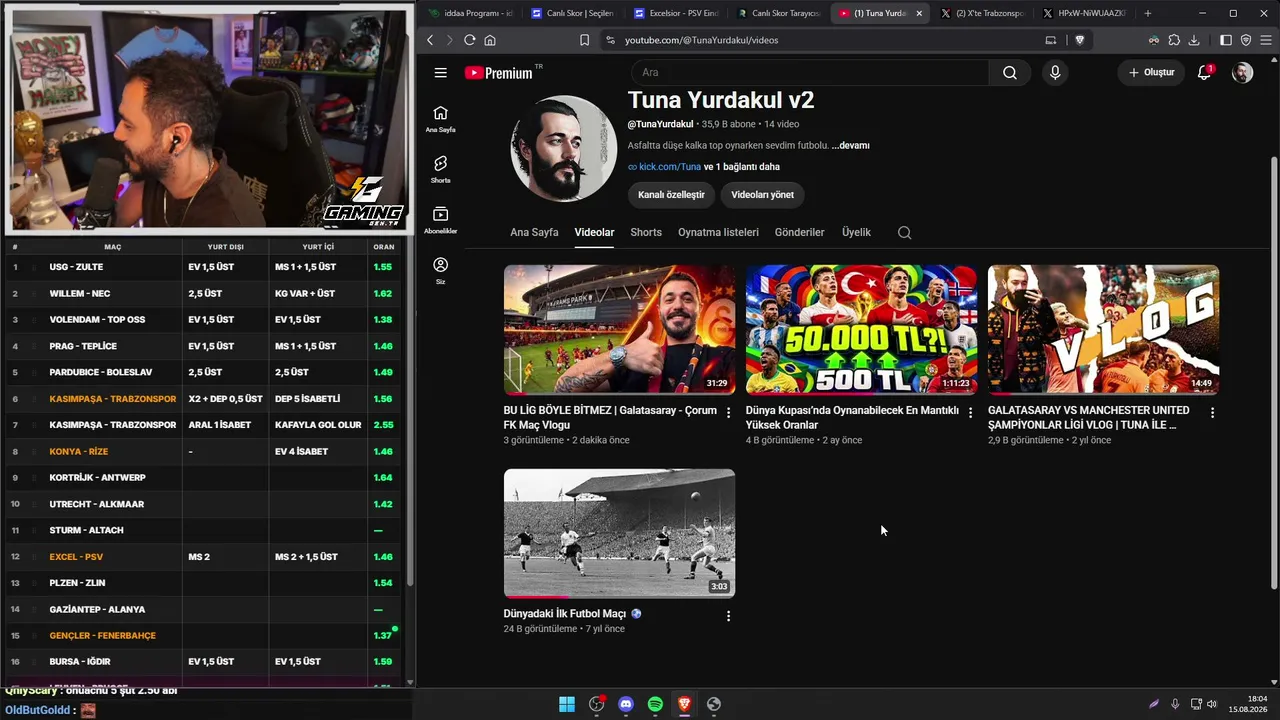Click the Brave icon in the taskbar
1280x720 pixels.
(x=684, y=704)
